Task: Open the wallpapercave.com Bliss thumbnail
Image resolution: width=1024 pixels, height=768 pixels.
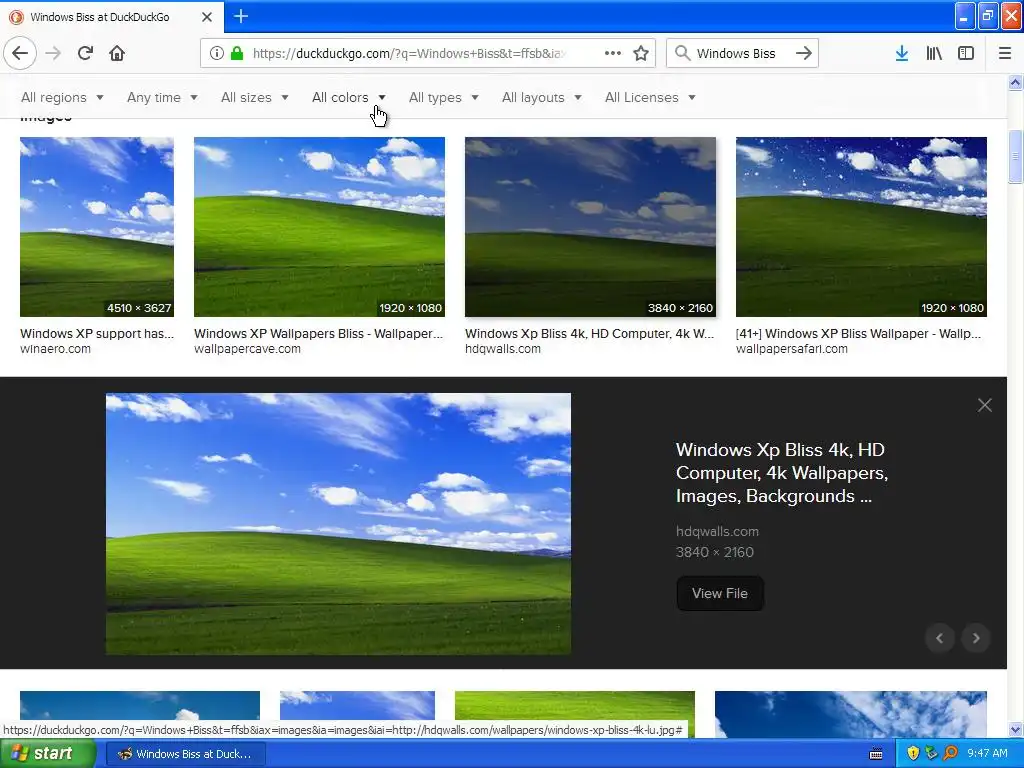Action: tap(319, 227)
